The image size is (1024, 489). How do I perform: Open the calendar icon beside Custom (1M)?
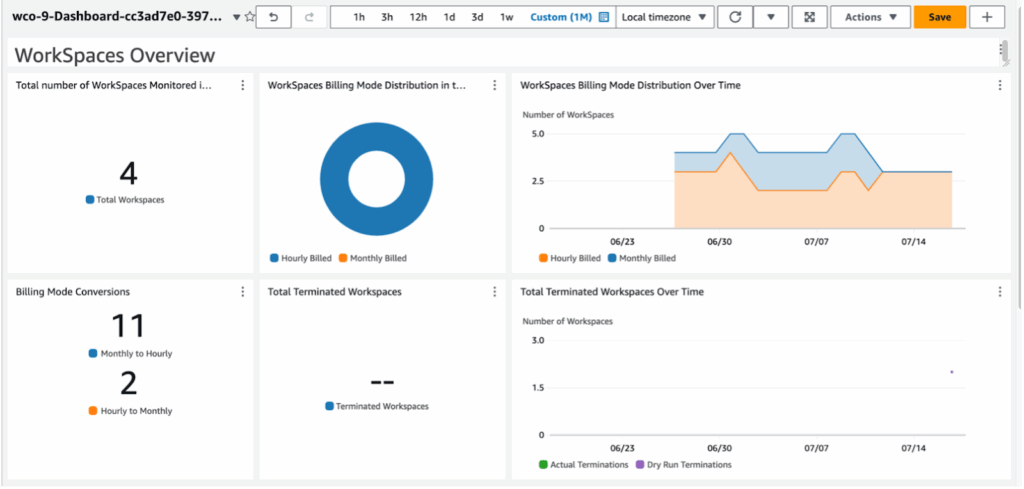tap(604, 17)
